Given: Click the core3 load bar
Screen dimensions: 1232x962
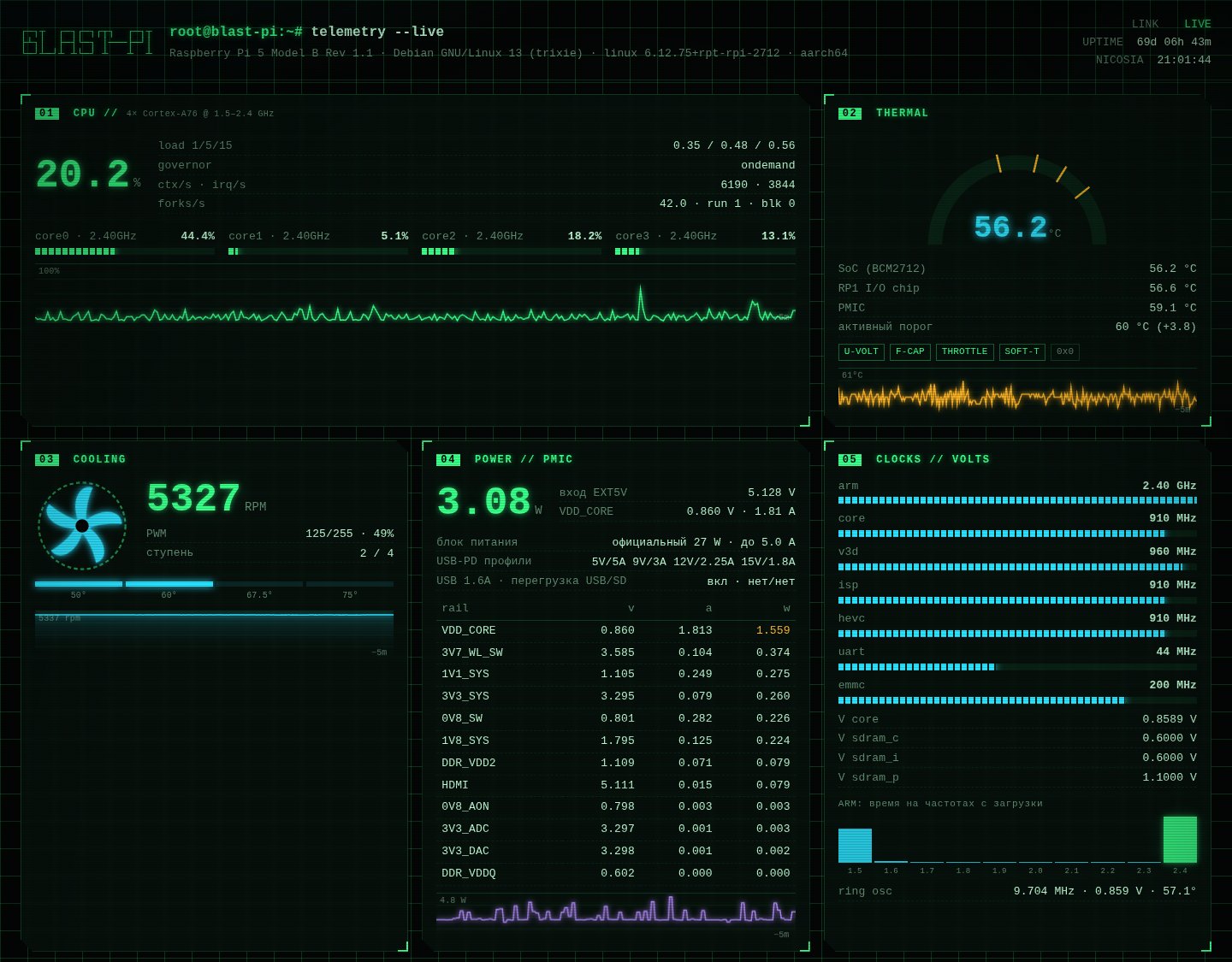Looking at the screenshot, I should click(x=705, y=251).
